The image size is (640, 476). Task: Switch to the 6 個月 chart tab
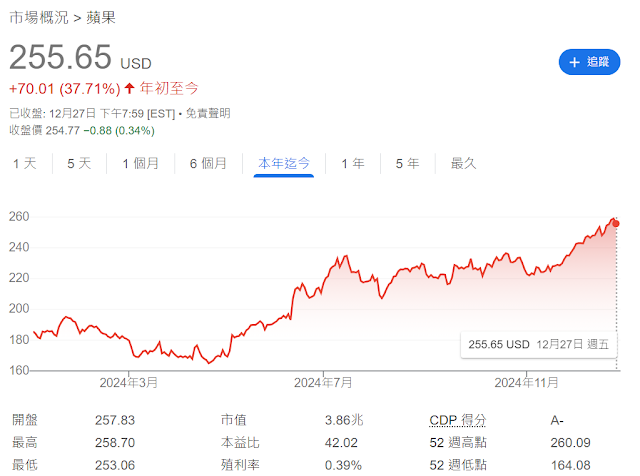point(208,164)
